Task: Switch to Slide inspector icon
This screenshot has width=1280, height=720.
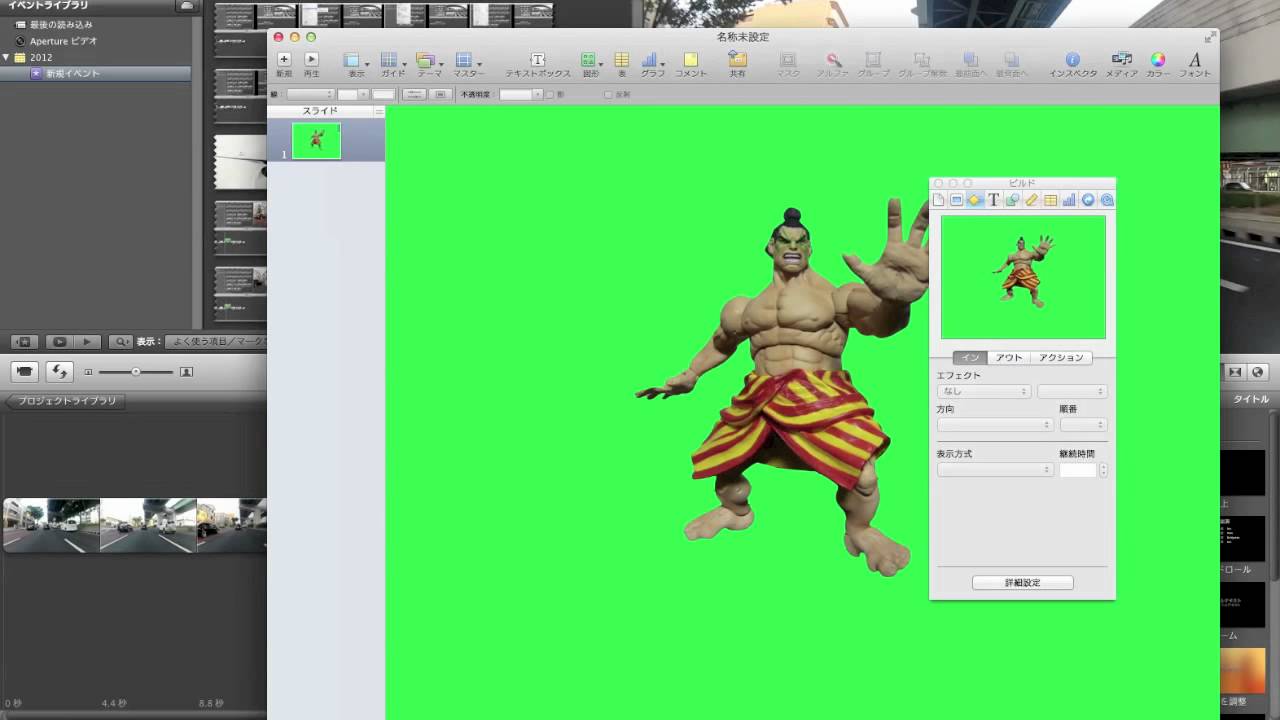Action: [x=956, y=200]
